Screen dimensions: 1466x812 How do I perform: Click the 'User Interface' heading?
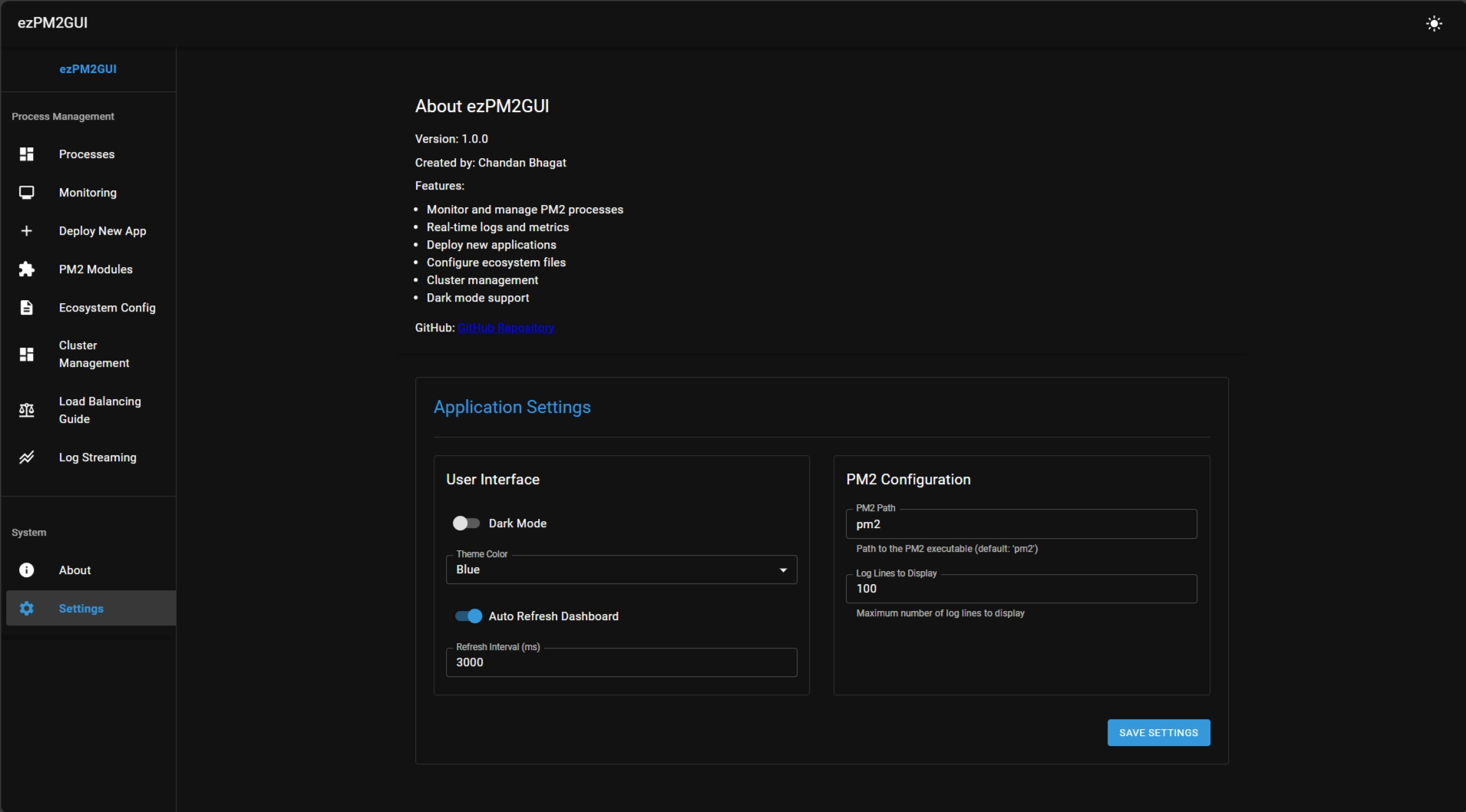[x=493, y=480]
